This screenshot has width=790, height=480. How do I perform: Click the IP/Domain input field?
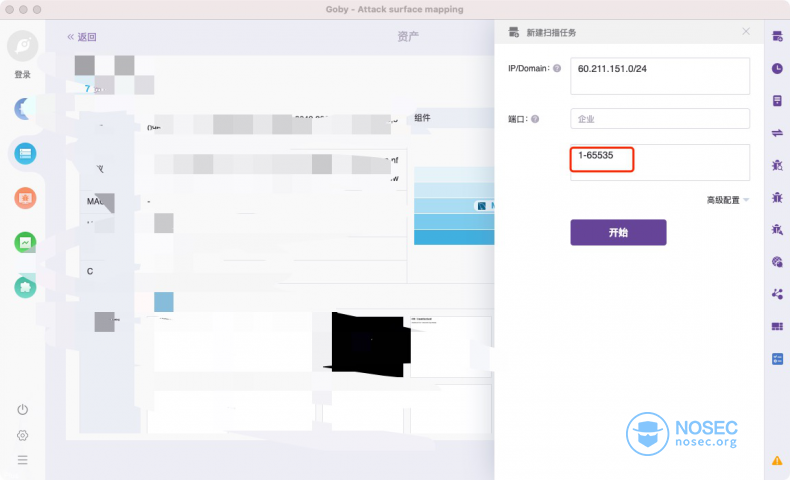pos(660,76)
